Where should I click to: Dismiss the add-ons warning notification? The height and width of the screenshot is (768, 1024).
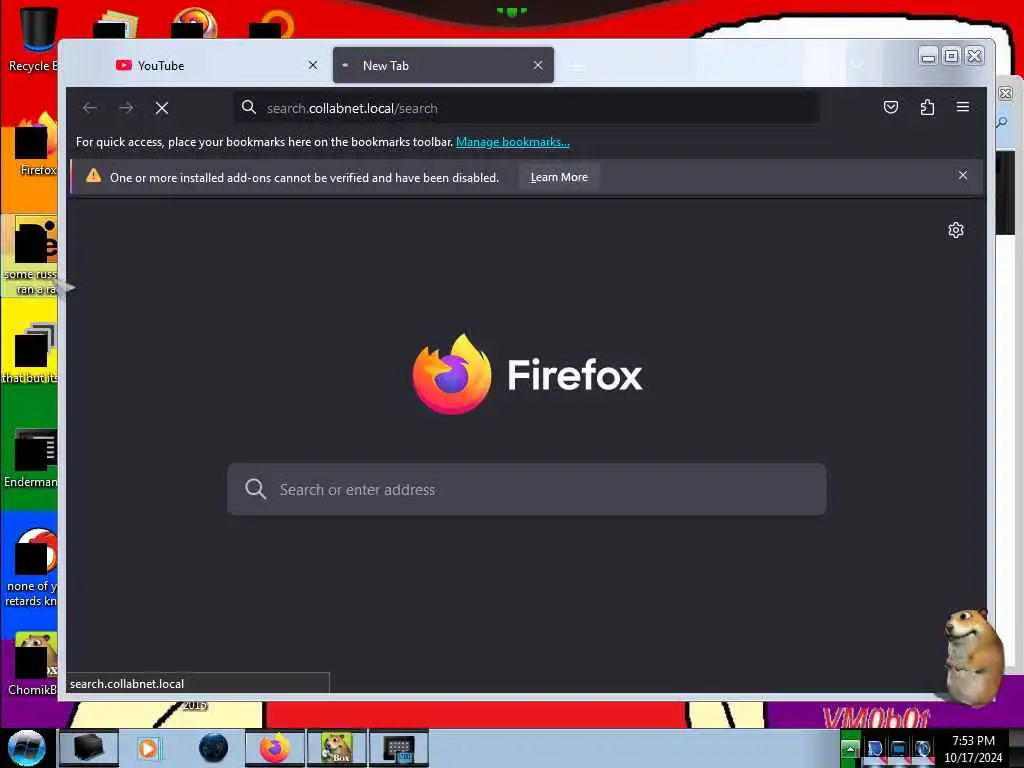[963, 175]
